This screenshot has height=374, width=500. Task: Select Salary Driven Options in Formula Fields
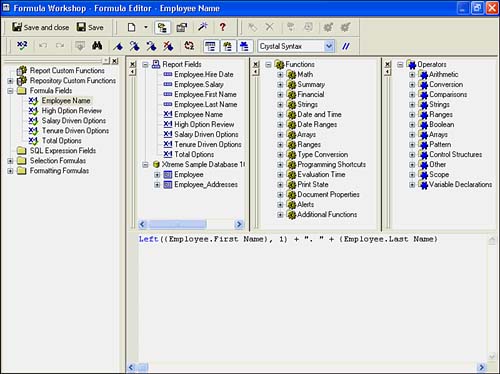(74, 121)
